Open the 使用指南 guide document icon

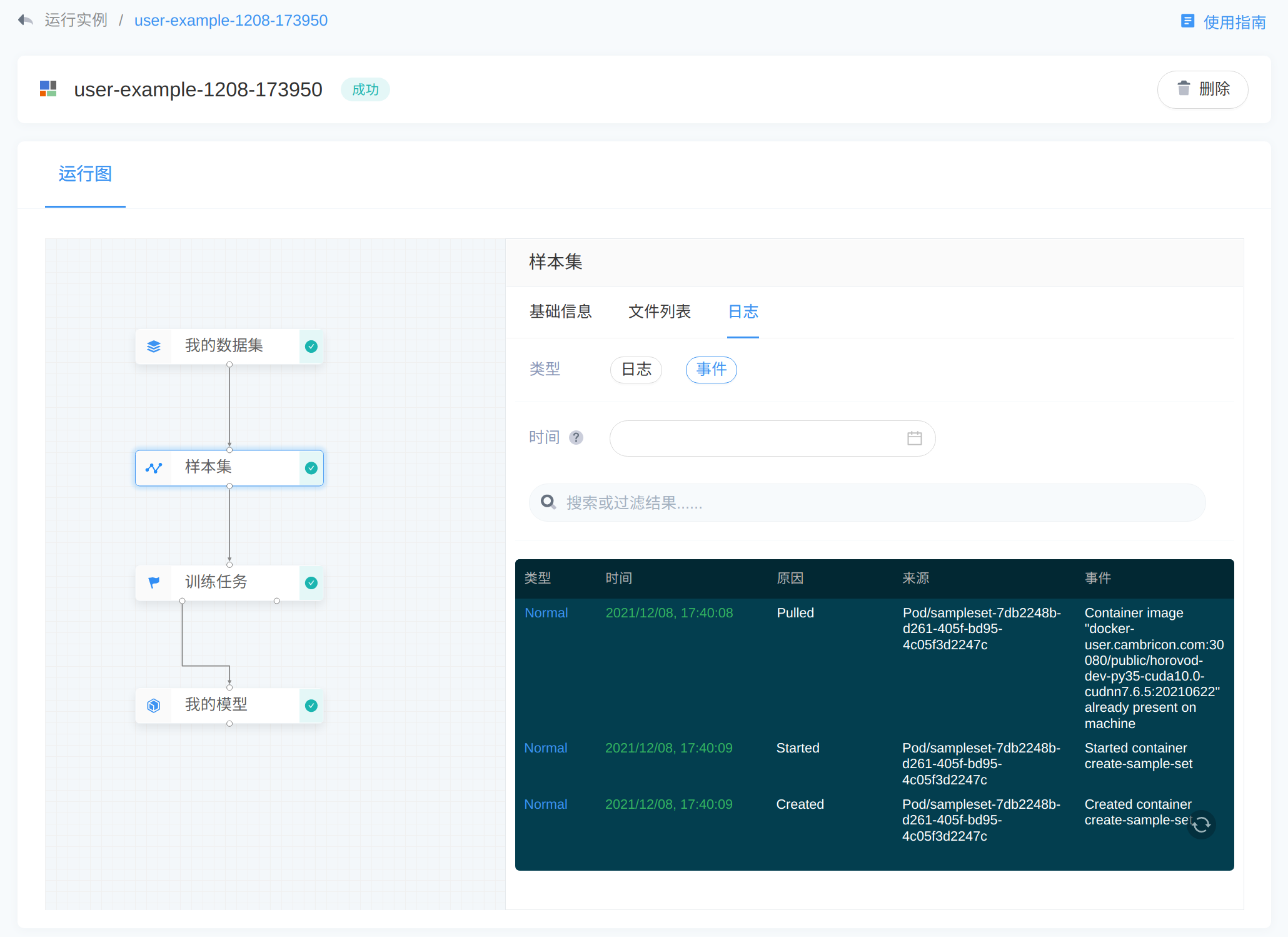1187,21
